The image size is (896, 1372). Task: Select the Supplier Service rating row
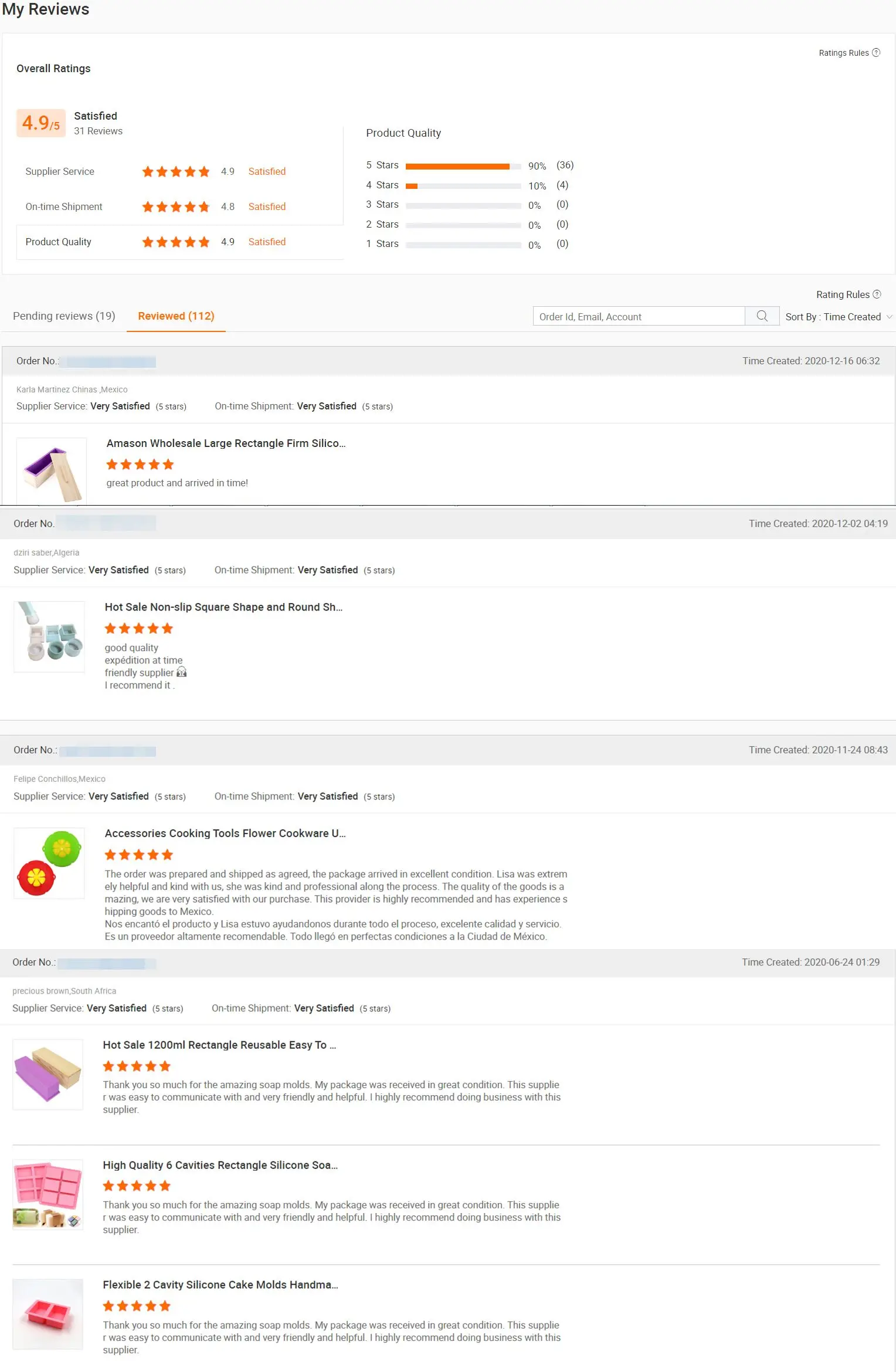click(179, 172)
